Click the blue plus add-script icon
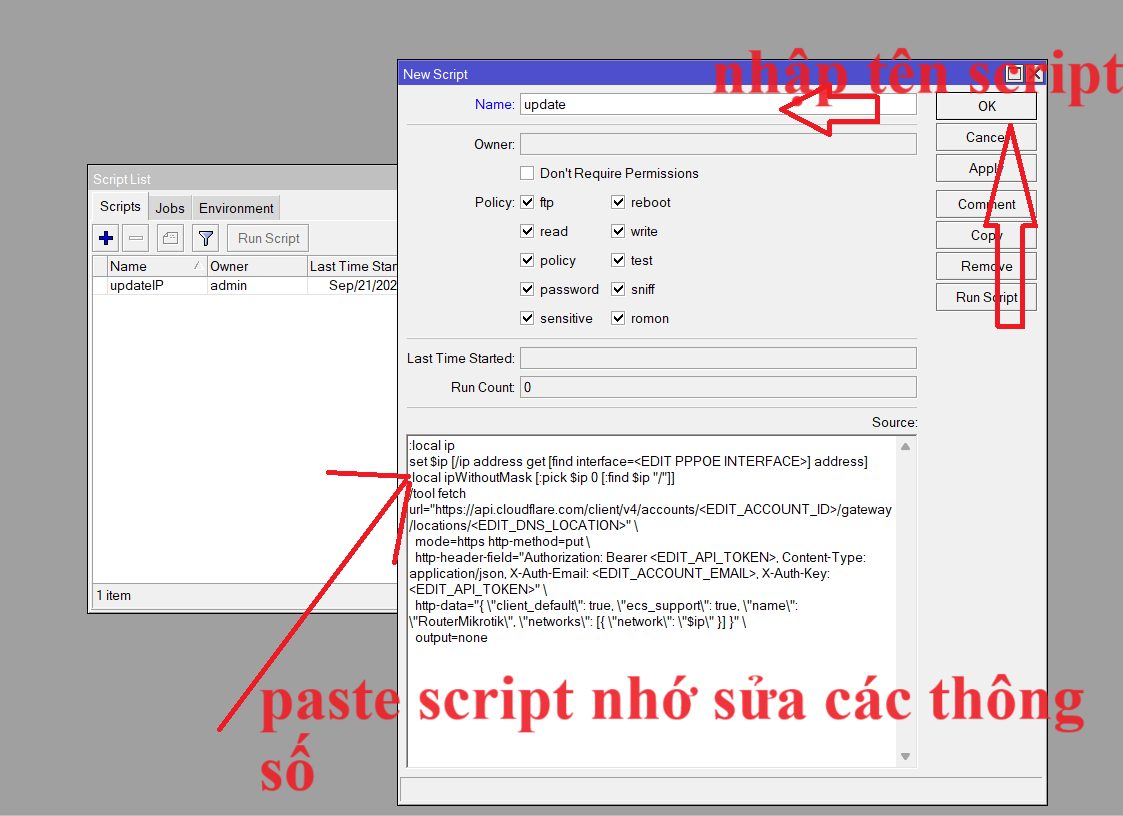 (x=106, y=238)
